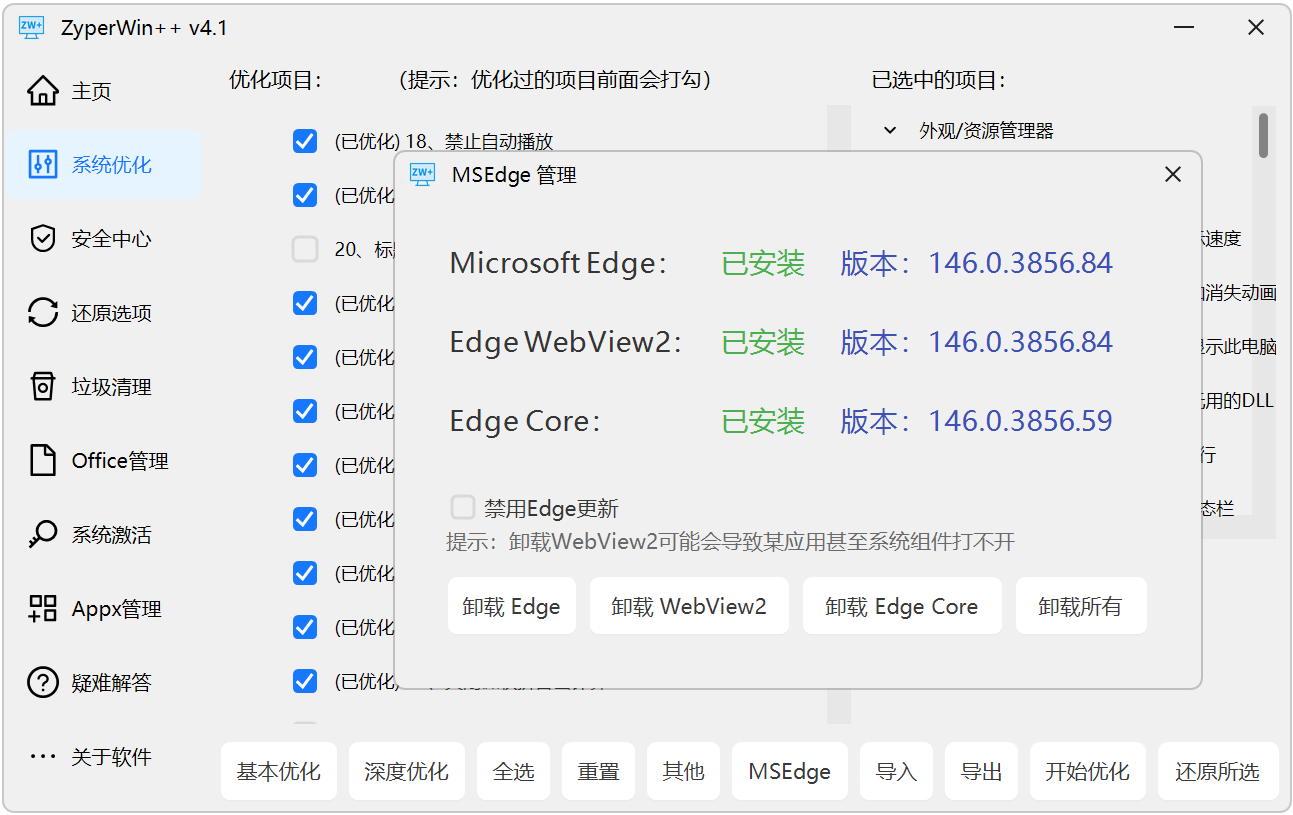Click the 已选中的项目 heading
Screen dimensions: 1293x815
[x=939, y=80]
